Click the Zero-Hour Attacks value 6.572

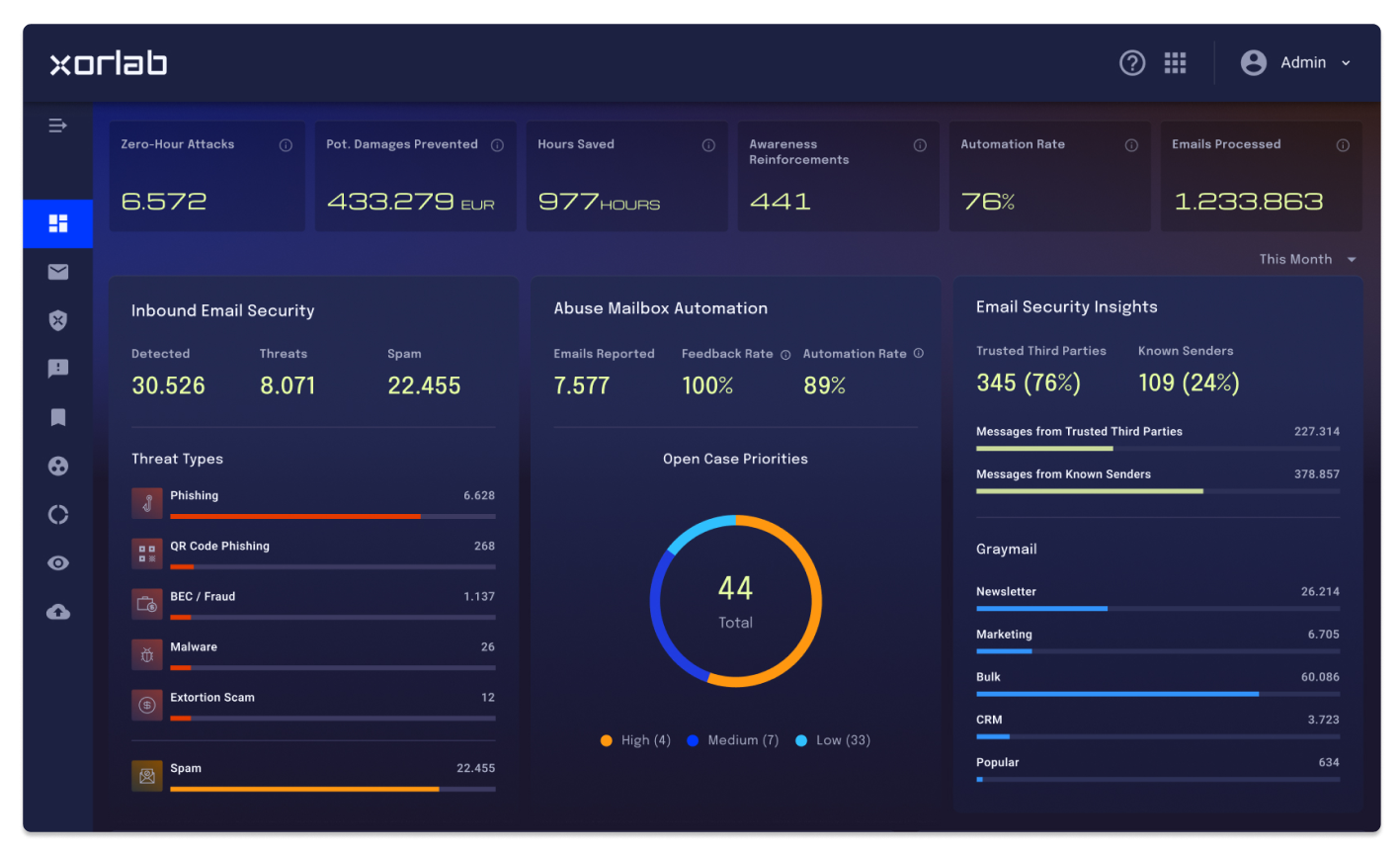(164, 202)
